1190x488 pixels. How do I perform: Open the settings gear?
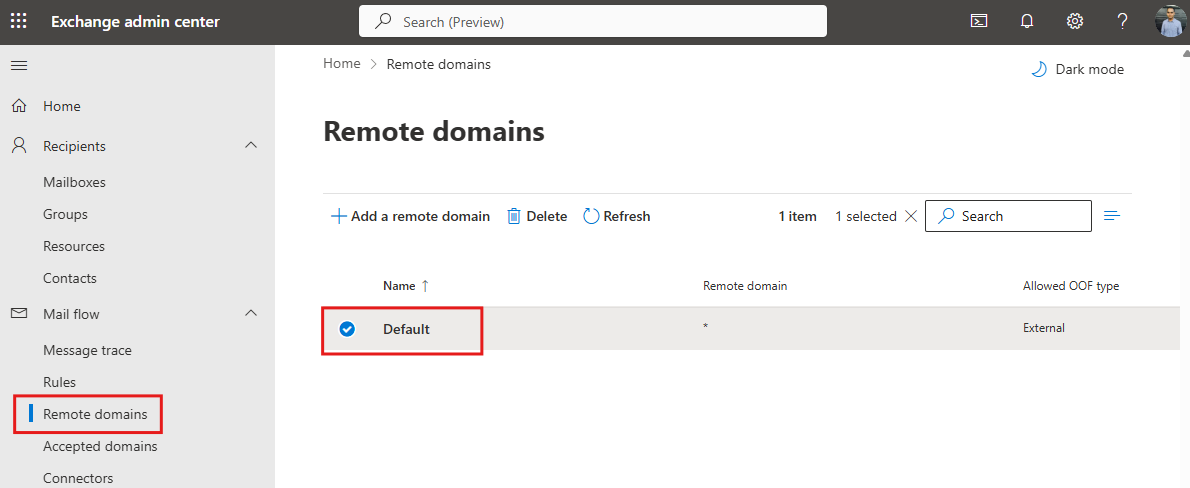tap(1075, 21)
